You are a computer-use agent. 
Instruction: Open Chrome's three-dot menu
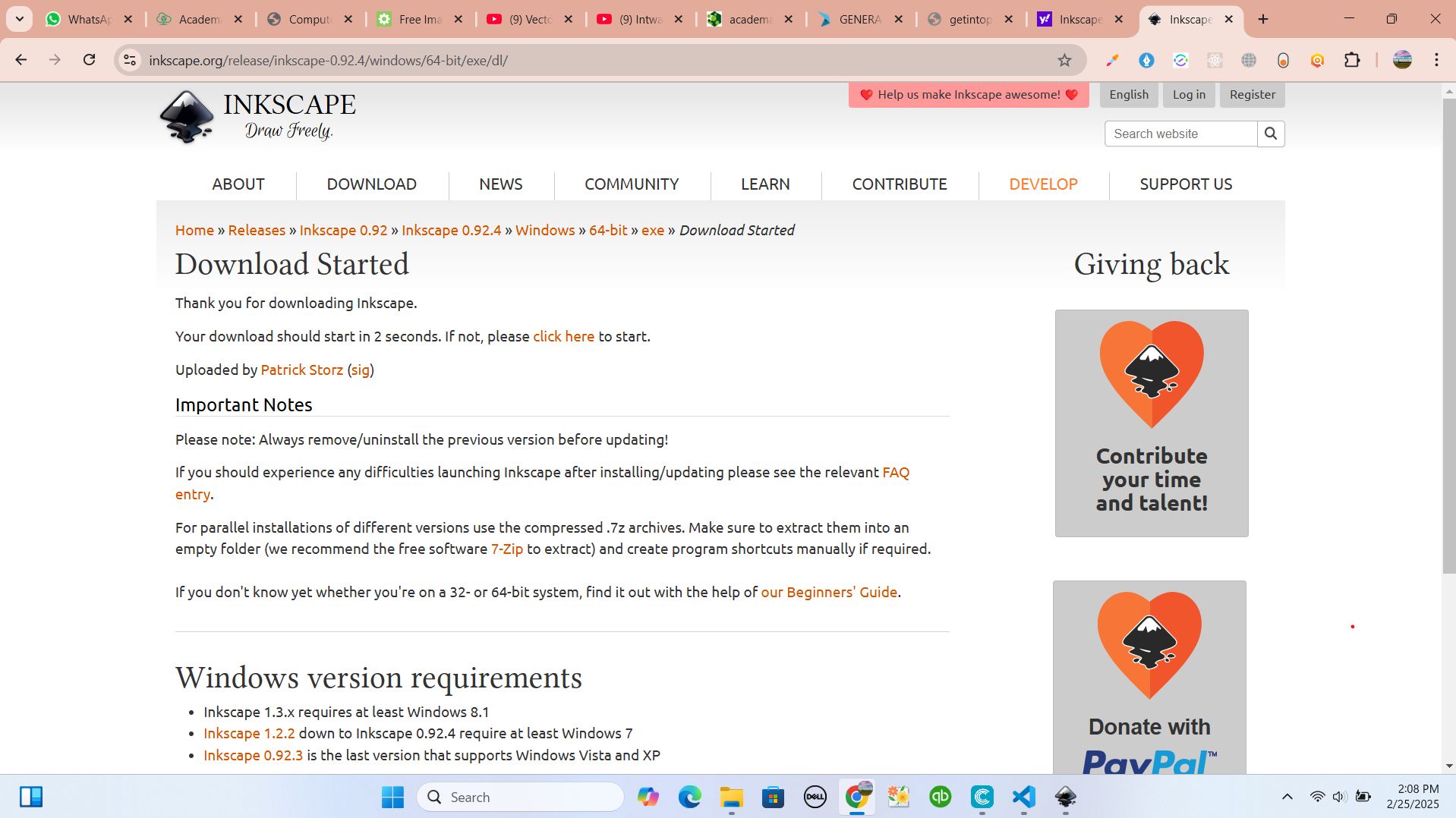(1436, 60)
